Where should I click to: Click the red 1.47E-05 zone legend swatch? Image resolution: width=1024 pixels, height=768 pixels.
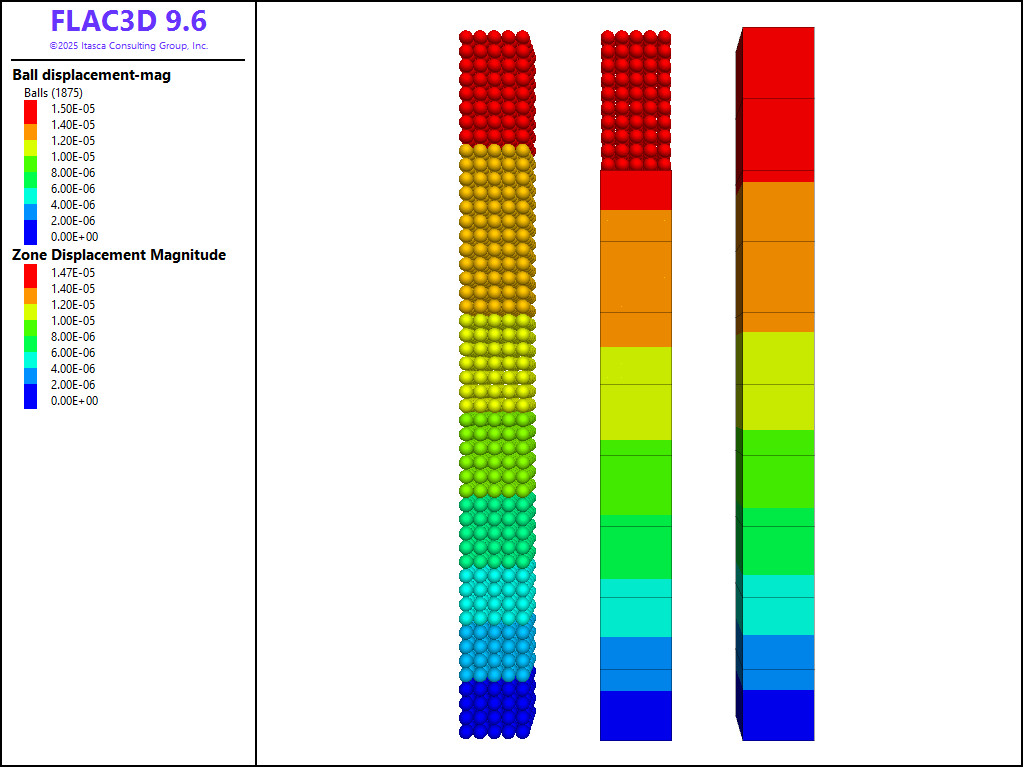point(30,273)
